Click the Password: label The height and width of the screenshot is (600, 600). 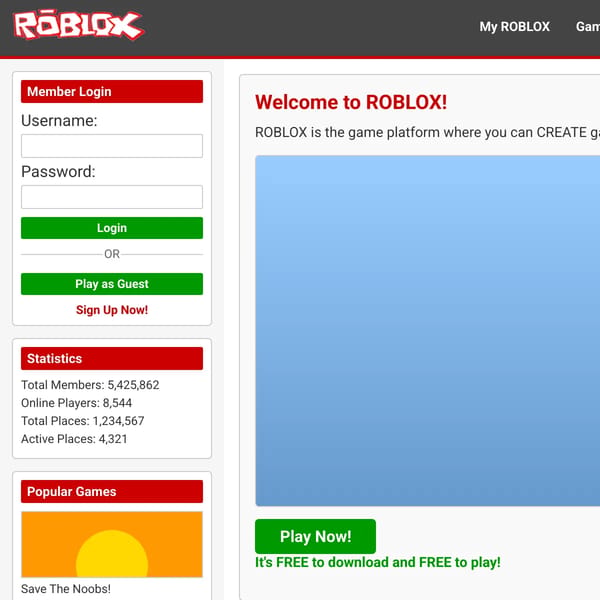coord(58,171)
